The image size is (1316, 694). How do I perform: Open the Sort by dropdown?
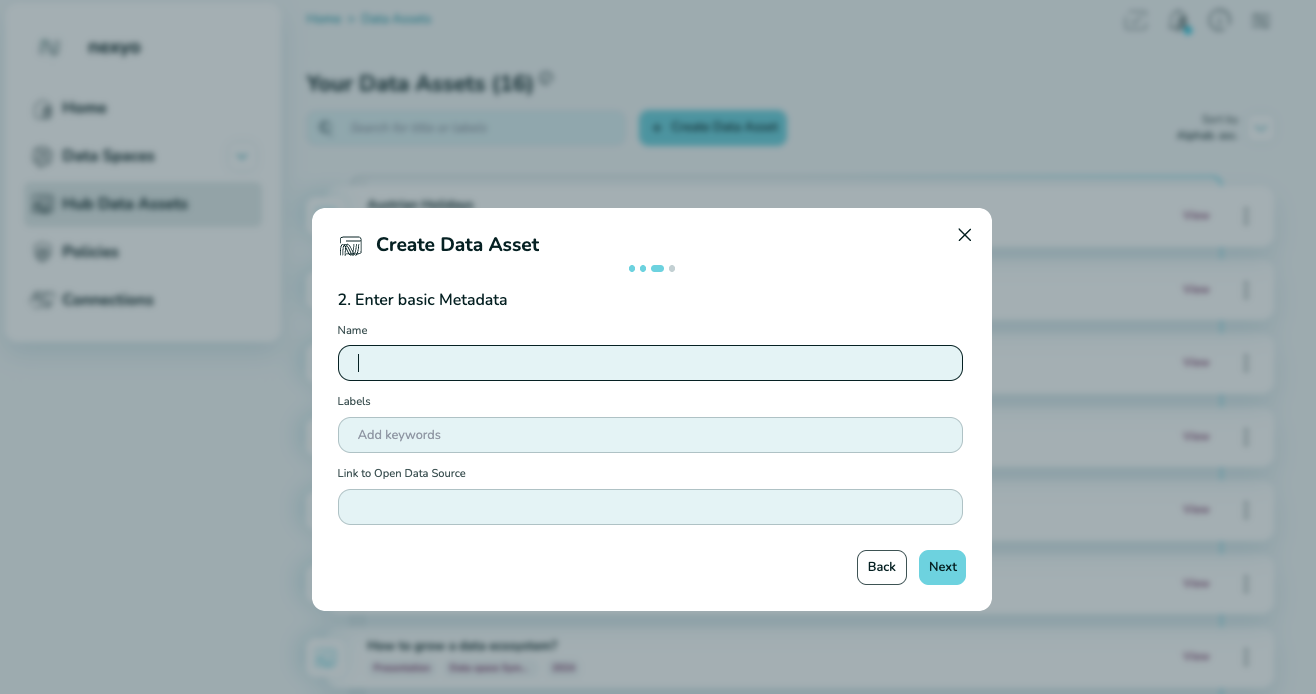tap(1261, 127)
